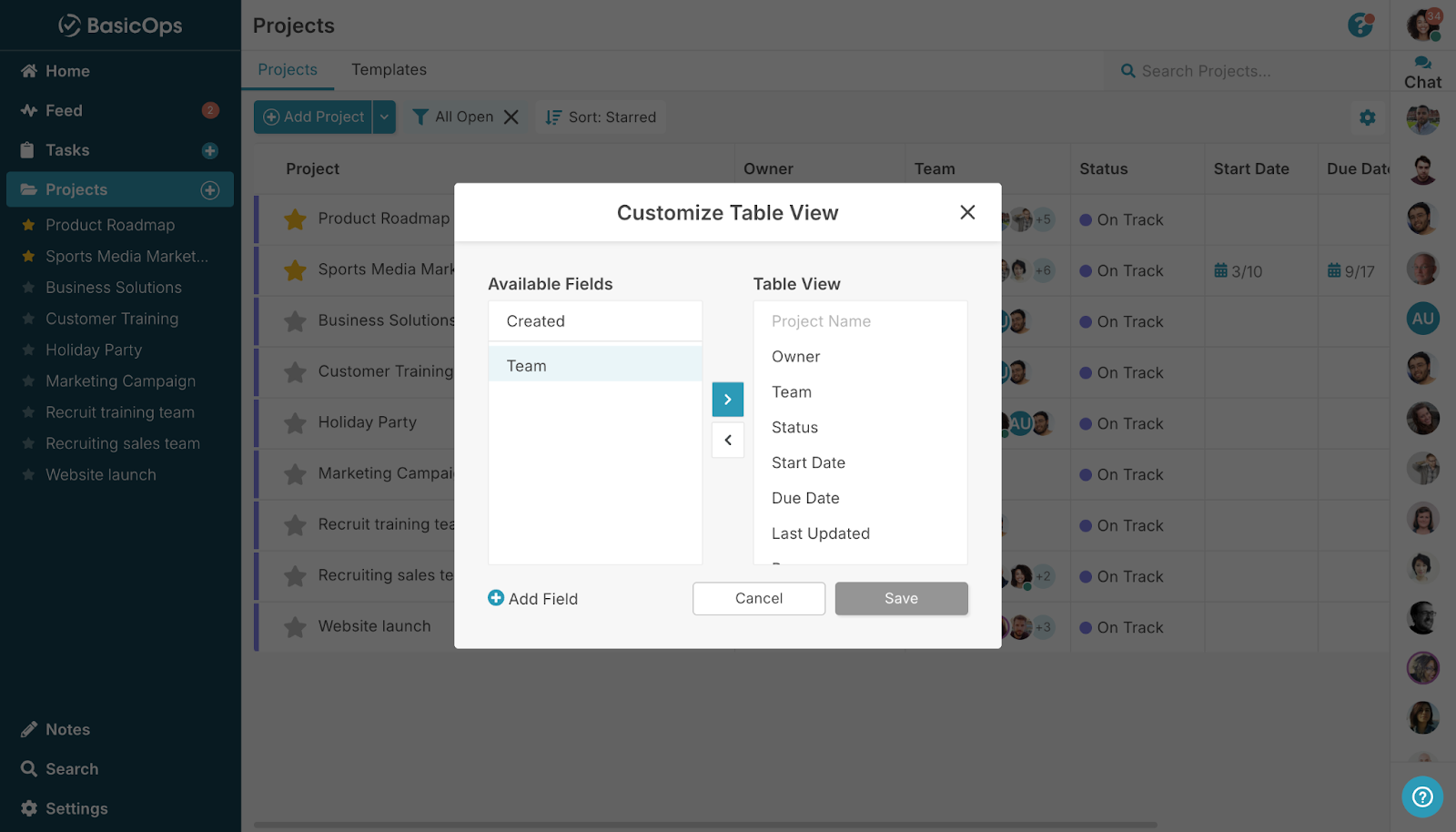This screenshot has width=1456, height=832.
Task: Click the move-left arrow button in dialog
Action: tap(727, 441)
